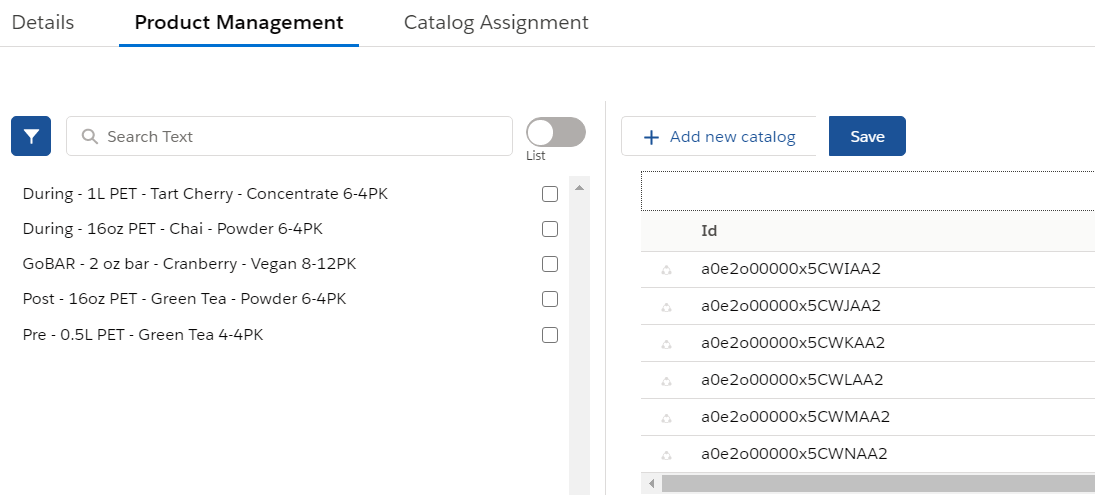Image resolution: width=1095 pixels, height=495 pixels.
Task: Toggle the List view switch
Action: point(555,133)
